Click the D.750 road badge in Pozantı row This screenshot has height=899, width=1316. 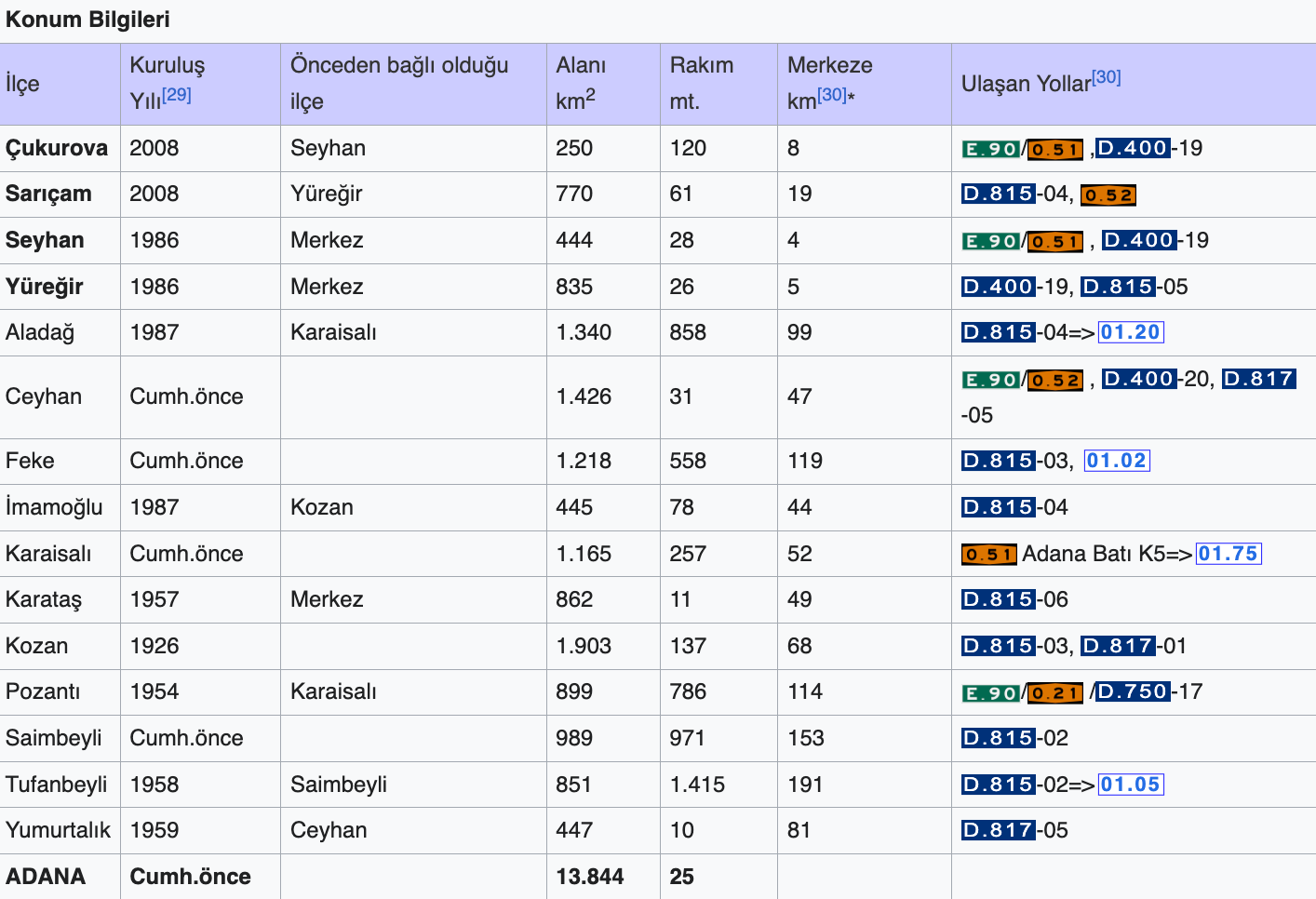1133,691
